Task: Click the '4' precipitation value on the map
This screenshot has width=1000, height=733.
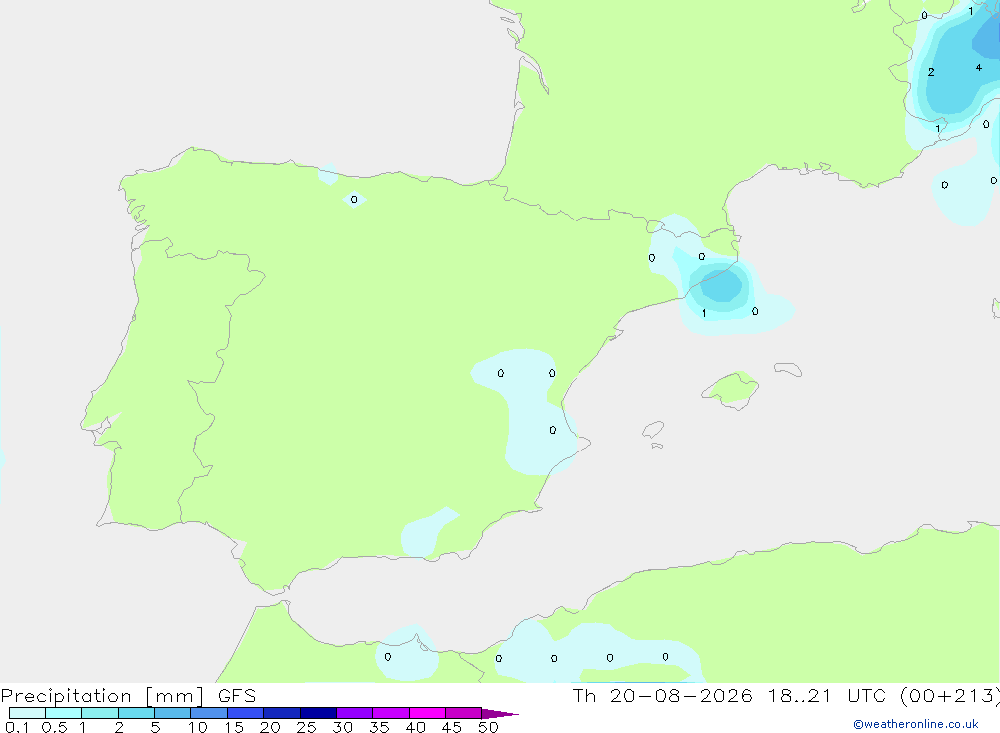Action: click(978, 68)
